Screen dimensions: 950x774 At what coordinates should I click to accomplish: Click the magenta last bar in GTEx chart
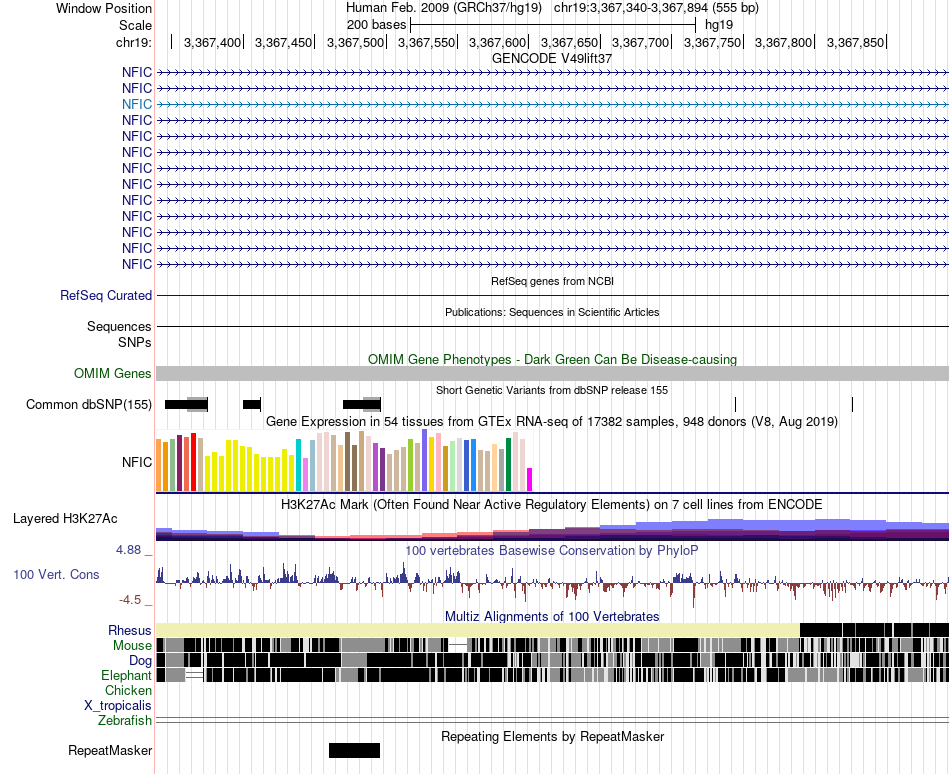[x=530, y=479]
